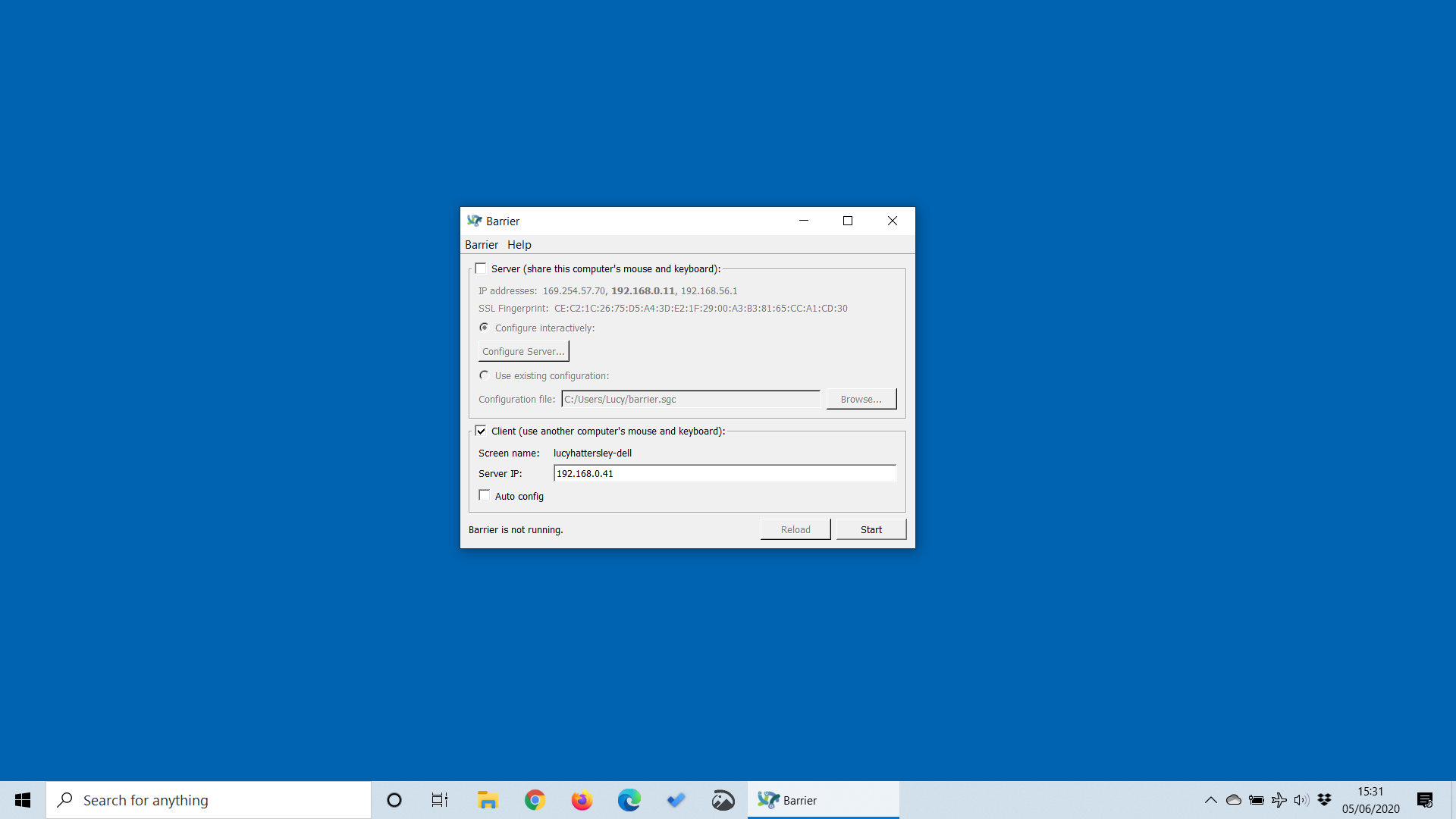Edit the Server IP field

(x=725, y=473)
